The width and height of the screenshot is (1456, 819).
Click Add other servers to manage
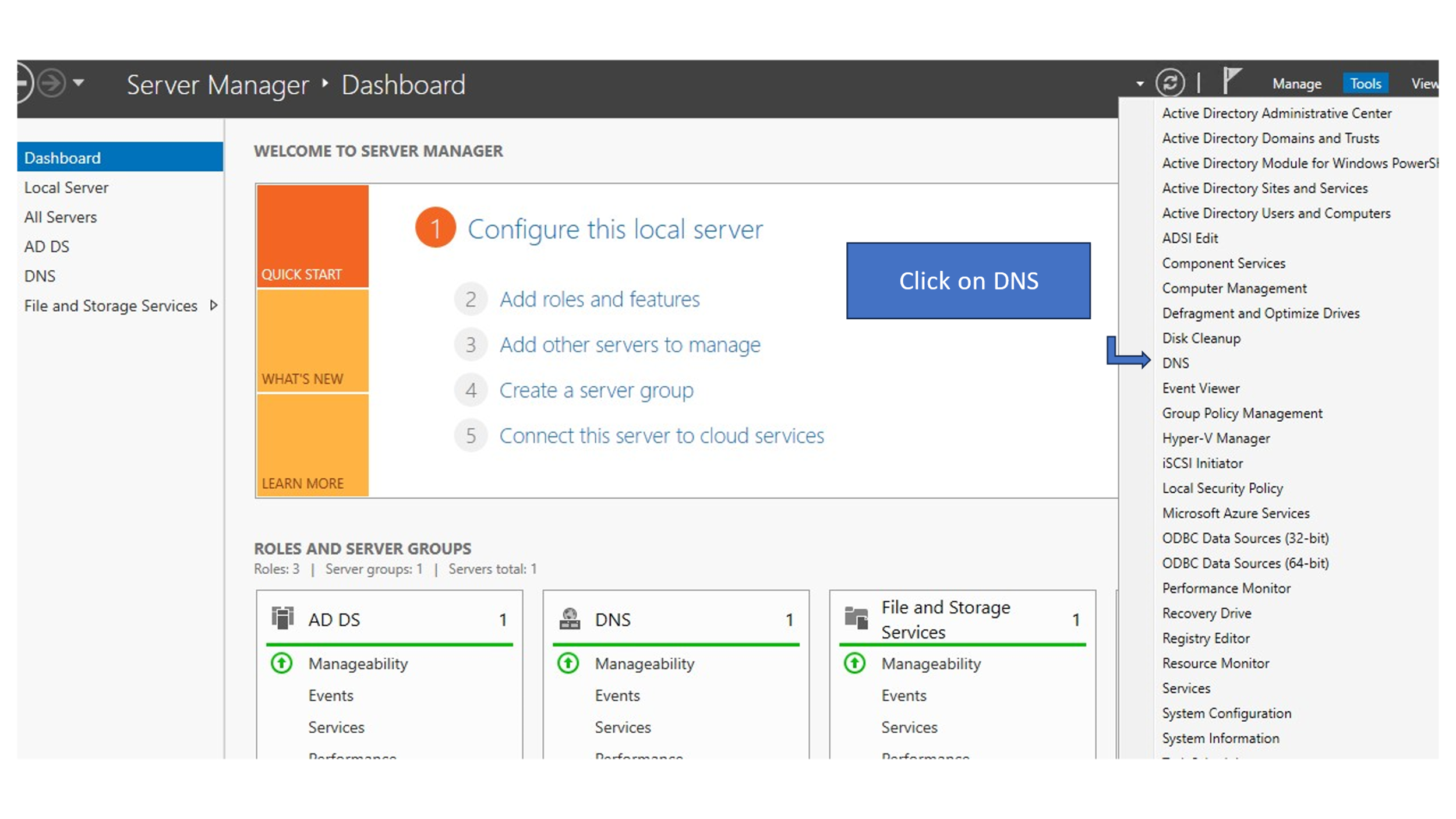630,344
